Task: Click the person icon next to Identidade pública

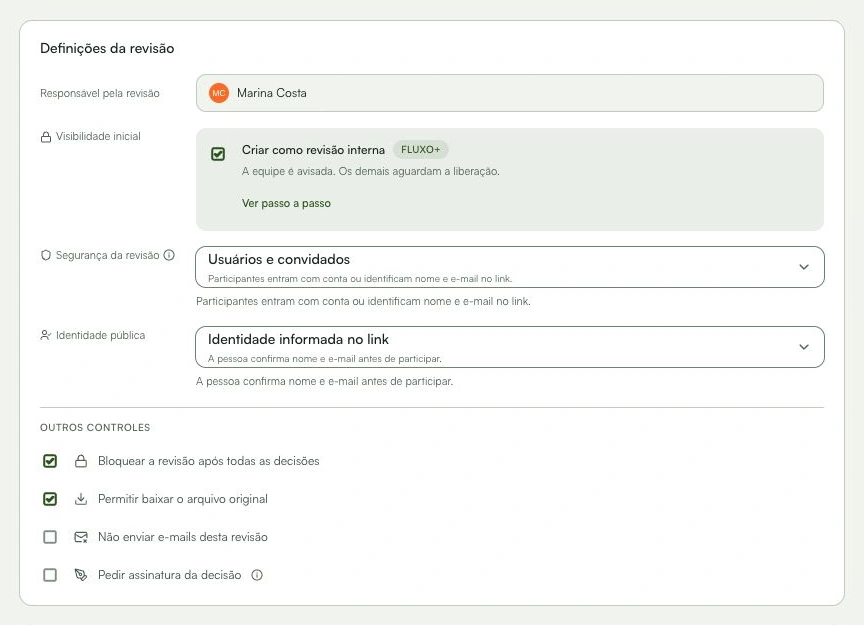Action: 46,335
